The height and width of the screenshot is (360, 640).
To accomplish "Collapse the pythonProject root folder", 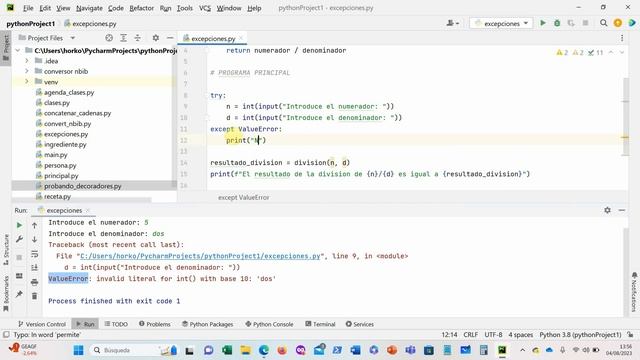I will click(x=18, y=51).
